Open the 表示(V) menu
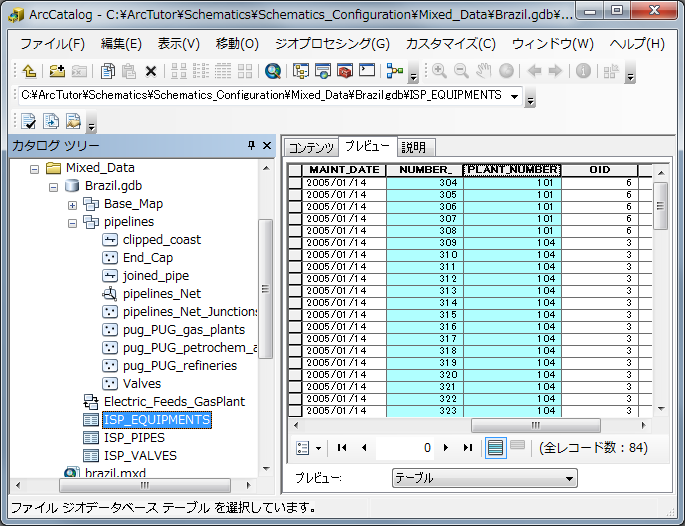Viewport: 685px width, 526px height. pos(178,44)
